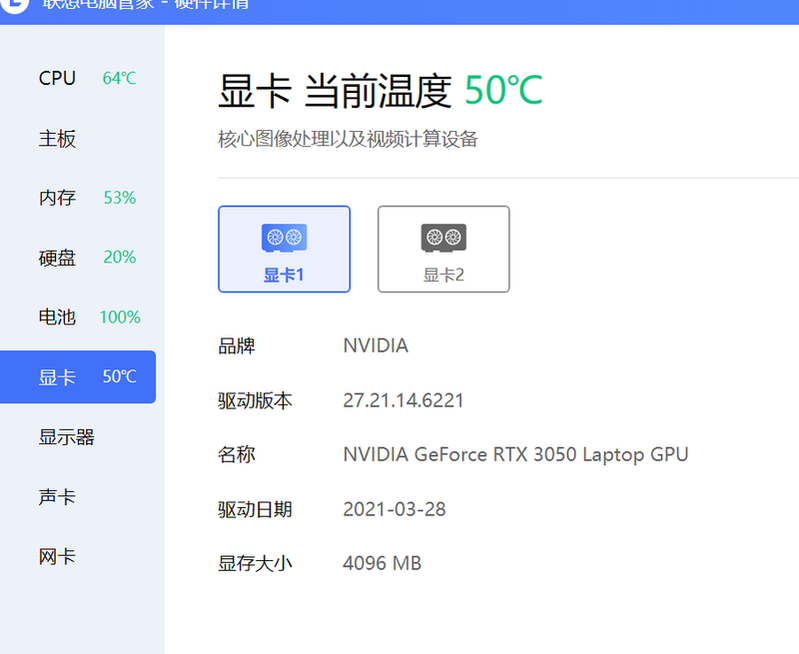The height and width of the screenshot is (654, 799).
Task: Click the 名称 name label
Action: pos(236,455)
